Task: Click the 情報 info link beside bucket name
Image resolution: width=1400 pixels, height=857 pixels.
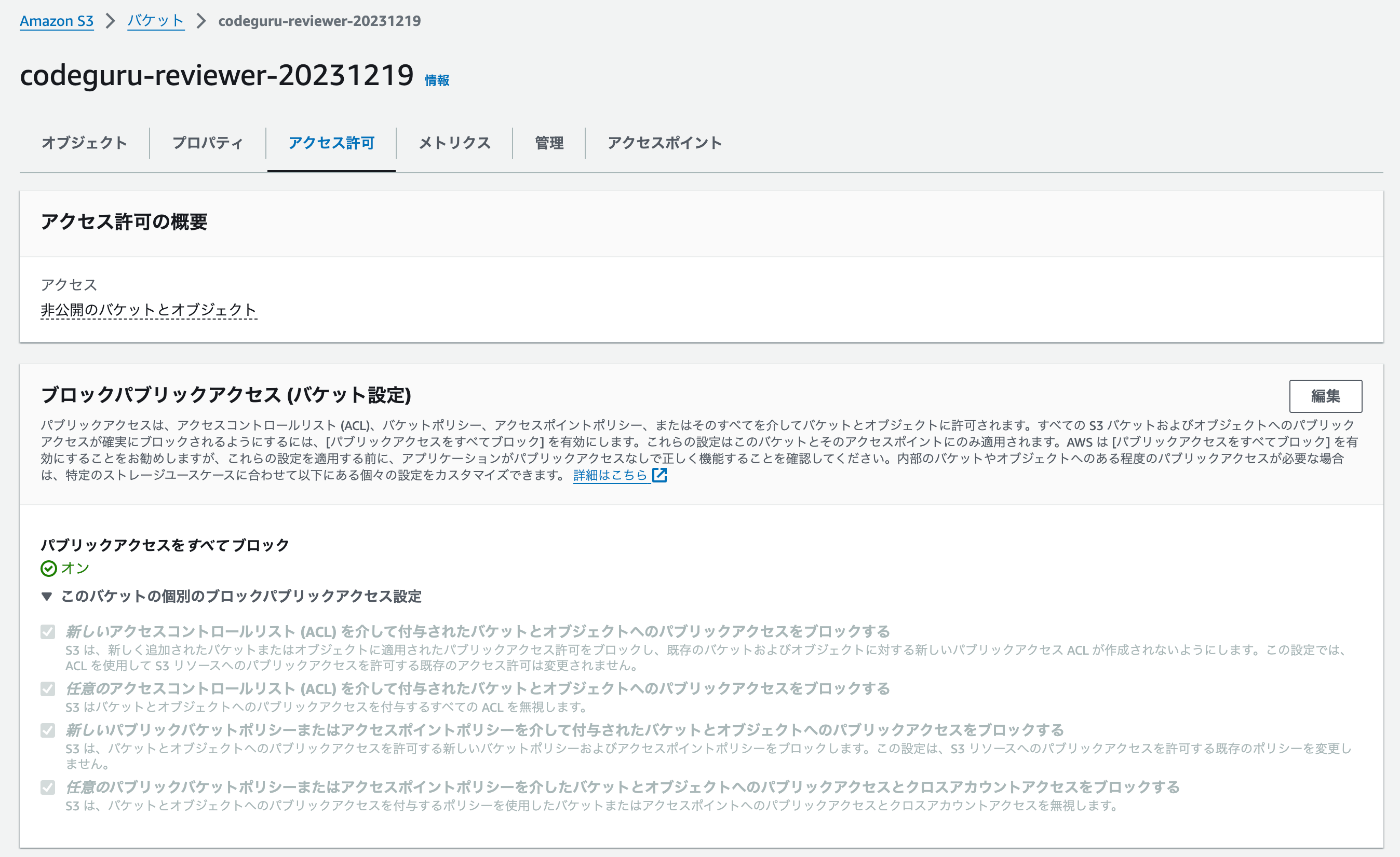Action: pyautogui.click(x=437, y=80)
